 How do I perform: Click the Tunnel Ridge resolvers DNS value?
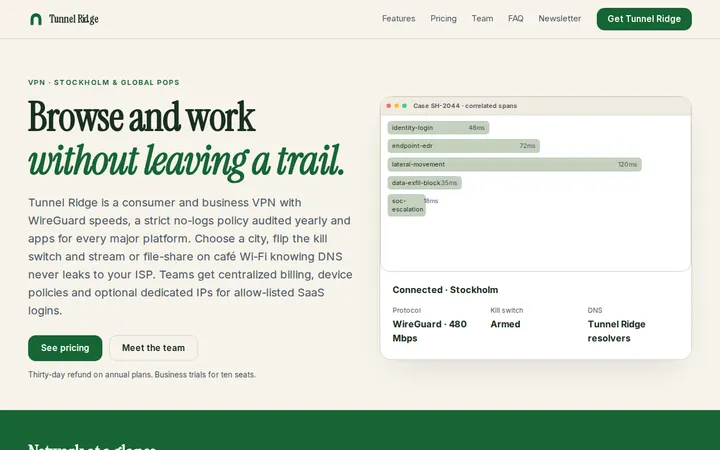tap(616, 331)
